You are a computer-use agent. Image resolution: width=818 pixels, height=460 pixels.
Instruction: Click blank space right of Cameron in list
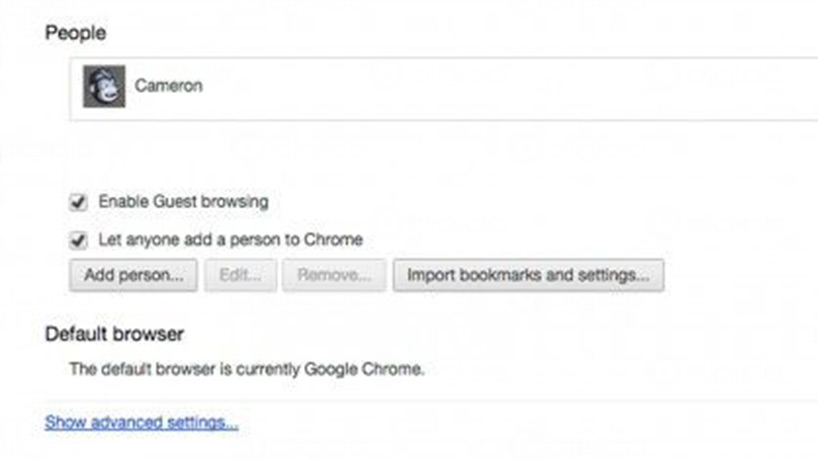coord(500,86)
